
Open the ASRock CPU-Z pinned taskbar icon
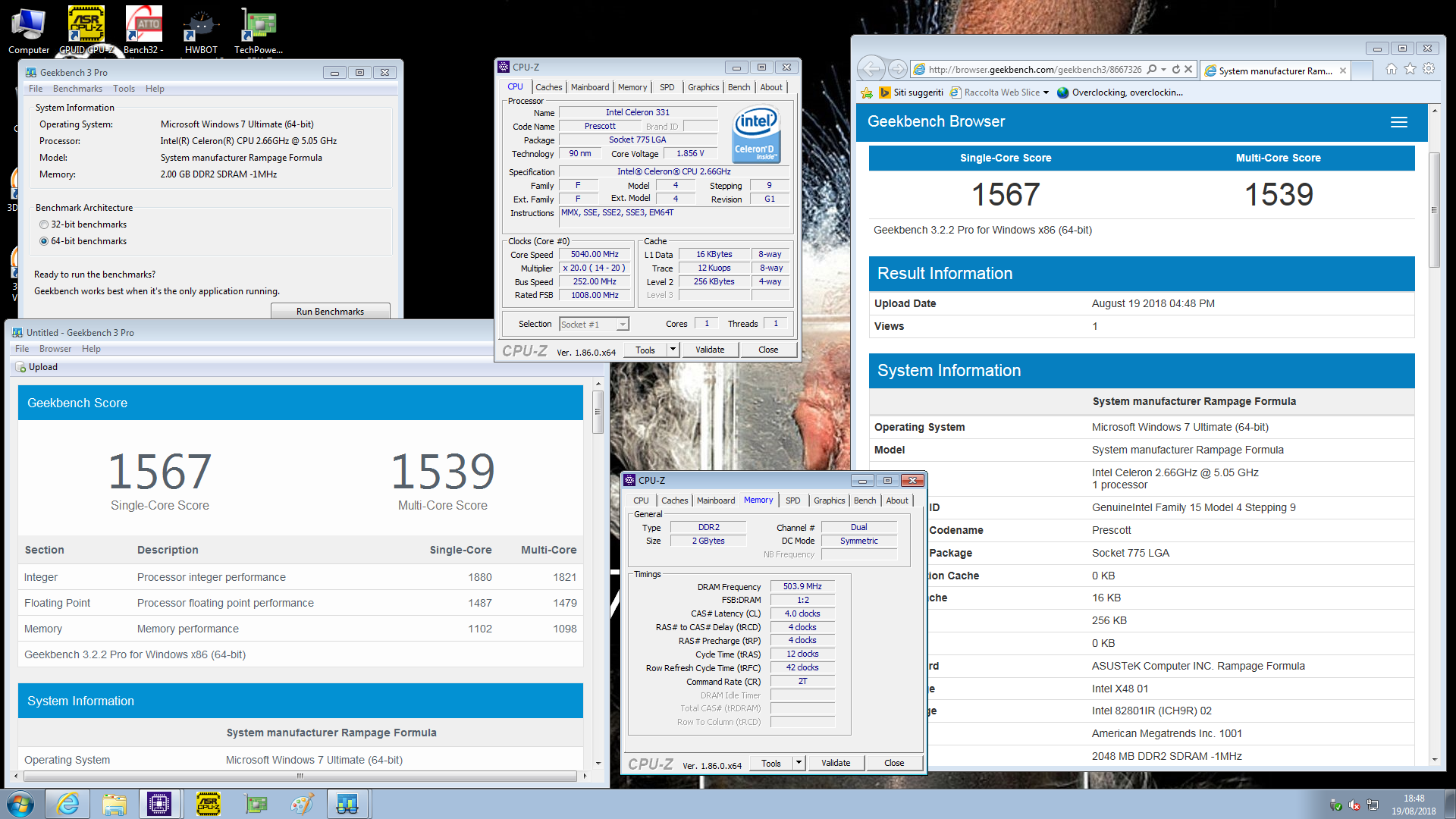point(209,804)
